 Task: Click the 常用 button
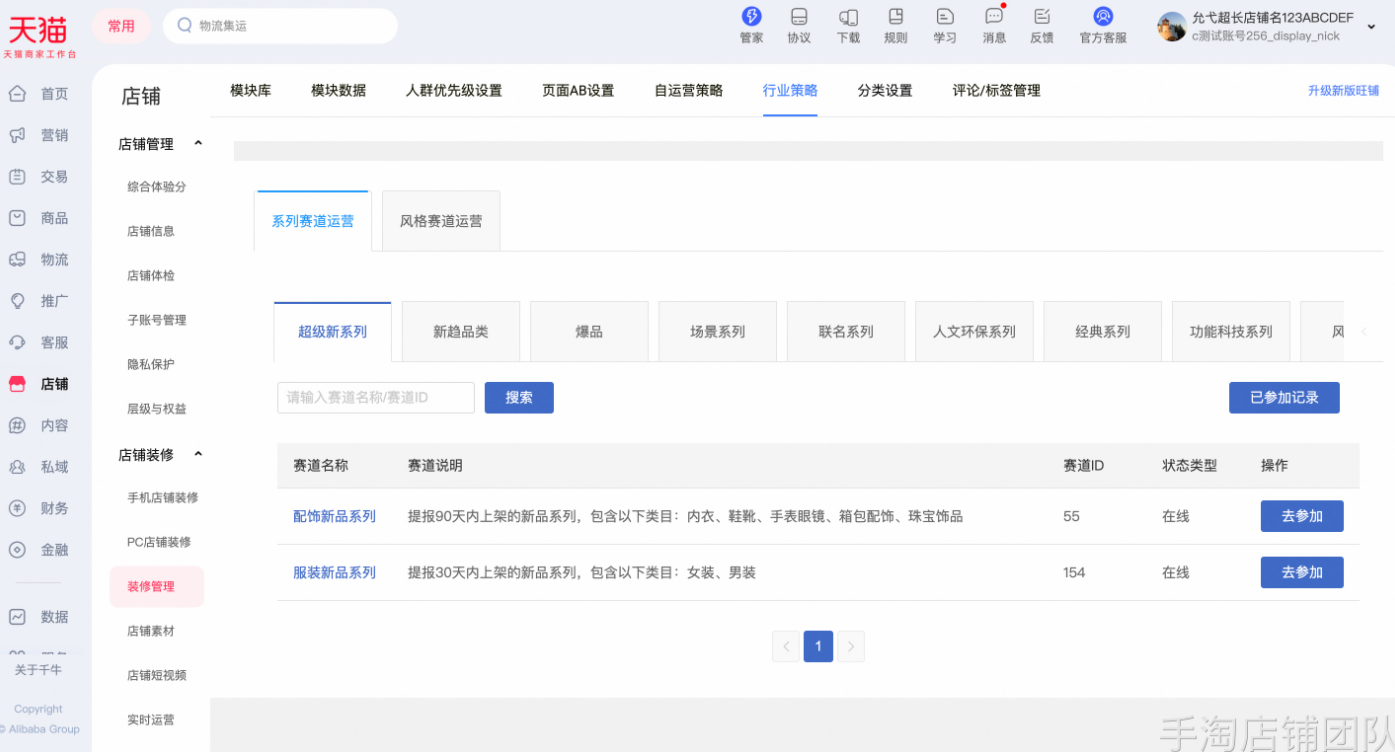click(121, 26)
